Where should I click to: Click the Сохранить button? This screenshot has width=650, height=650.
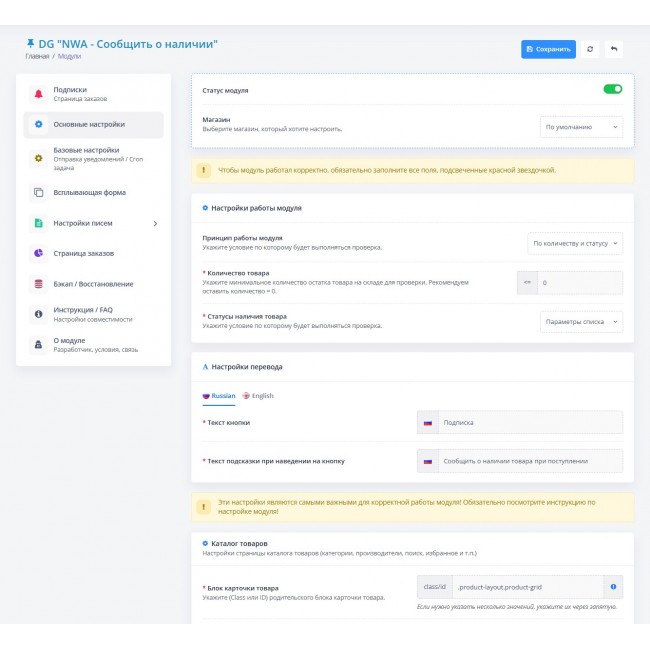[x=548, y=49]
